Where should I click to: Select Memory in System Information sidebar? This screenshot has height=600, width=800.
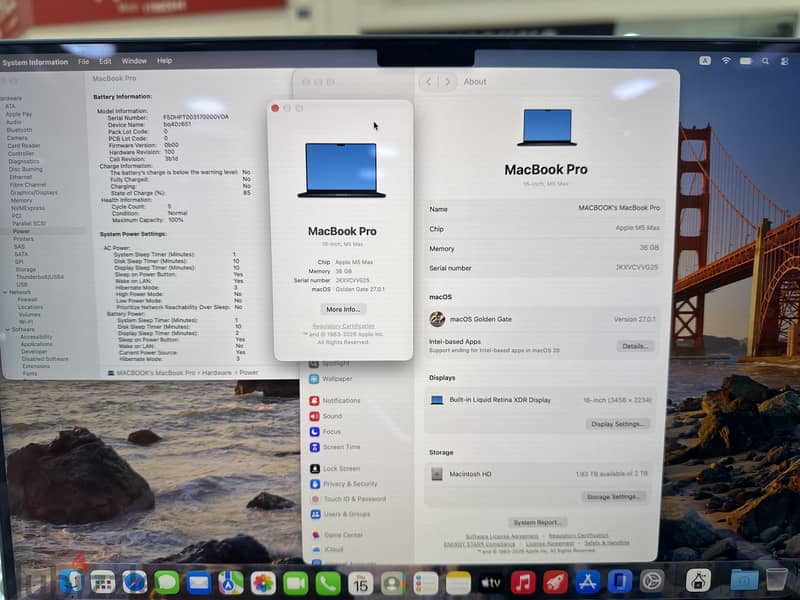click(x=21, y=201)
